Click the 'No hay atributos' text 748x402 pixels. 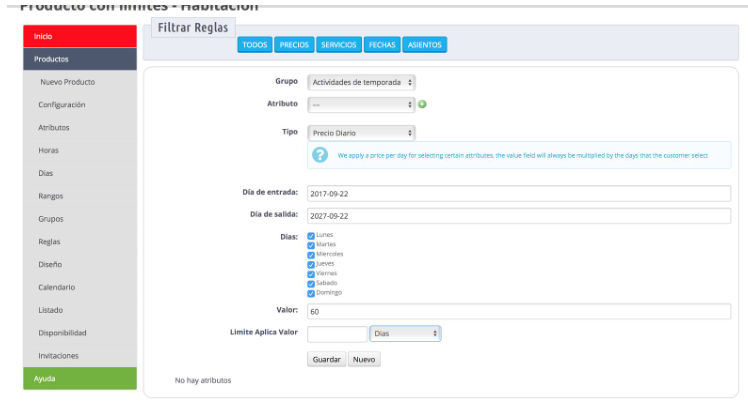(x=203, y=380)
